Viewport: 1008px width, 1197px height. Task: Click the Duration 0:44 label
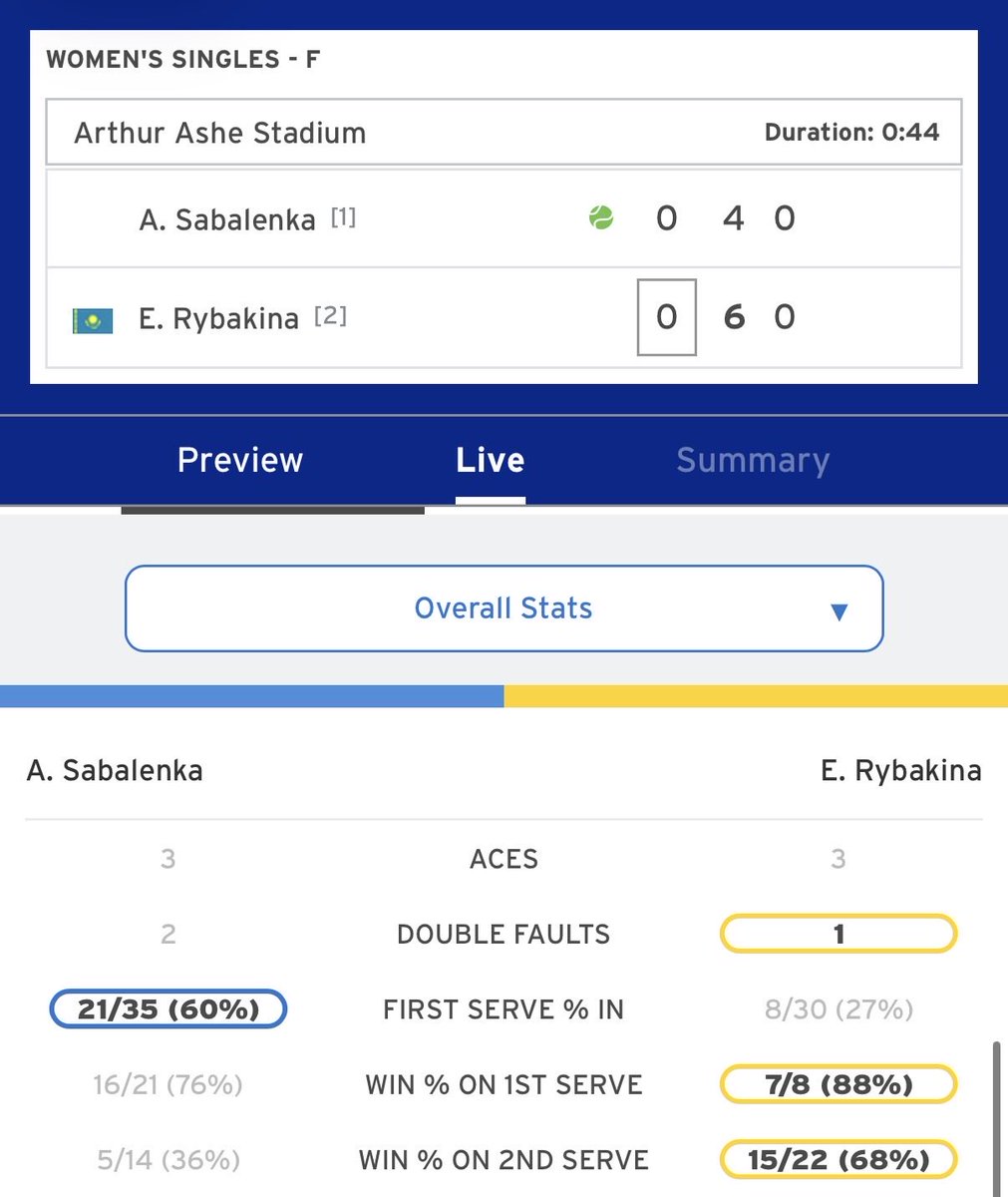coord(851,132)
